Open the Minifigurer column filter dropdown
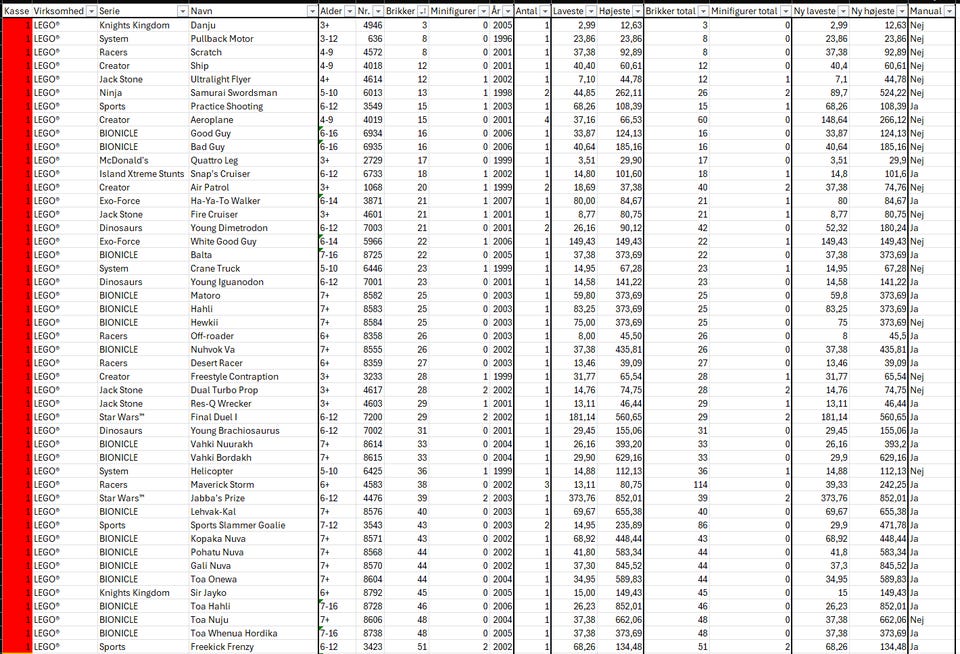This screenshot has width=960, height=654. [x=483, y=11]
